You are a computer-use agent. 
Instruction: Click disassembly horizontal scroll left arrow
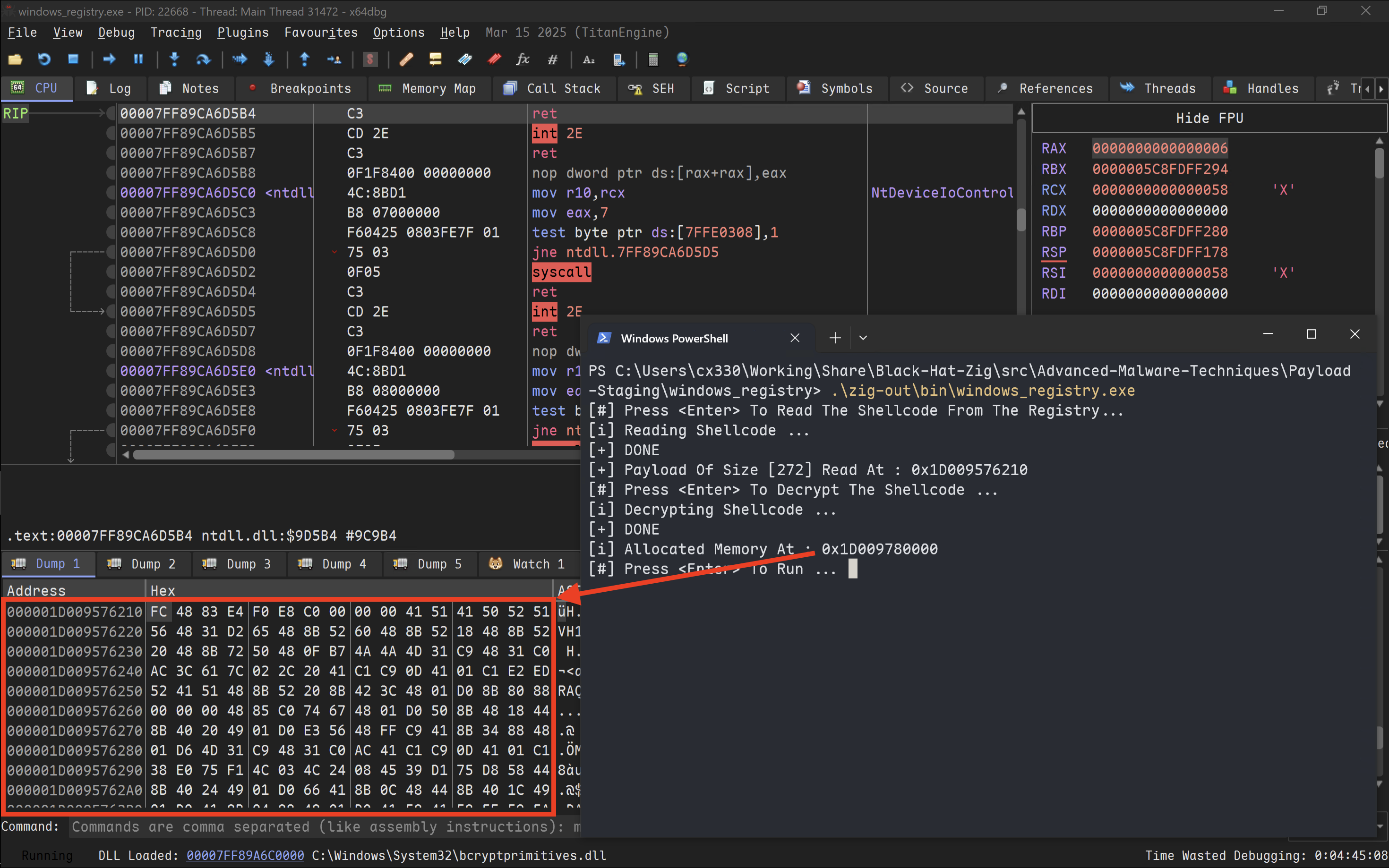point(126,455)
